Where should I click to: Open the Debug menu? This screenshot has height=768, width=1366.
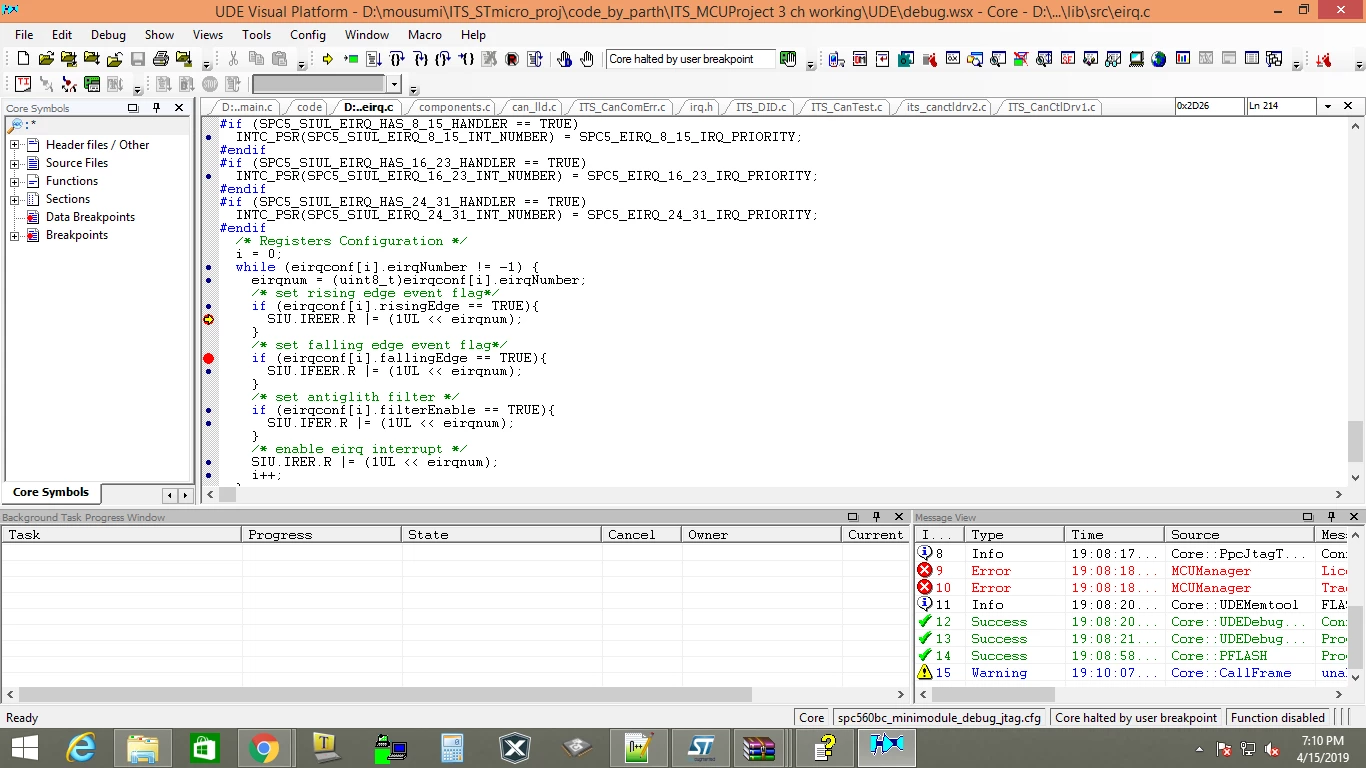tap(108, 34)
